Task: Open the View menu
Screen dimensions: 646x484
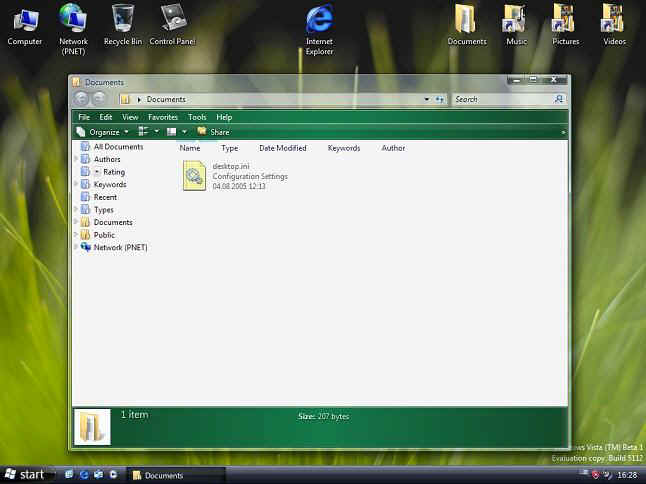Action: (130, 117)
